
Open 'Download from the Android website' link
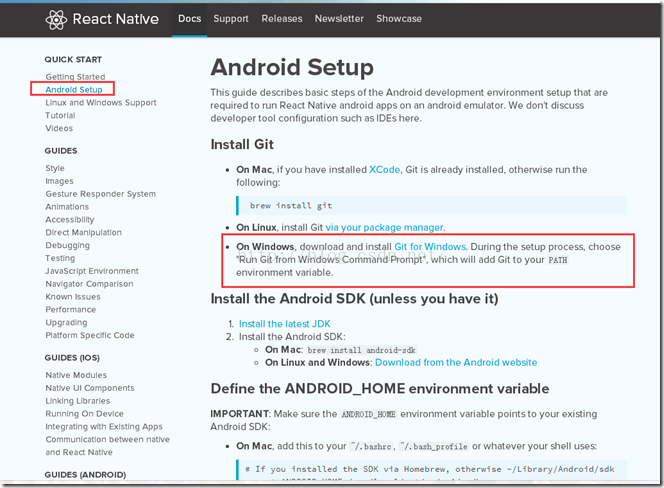456,362
